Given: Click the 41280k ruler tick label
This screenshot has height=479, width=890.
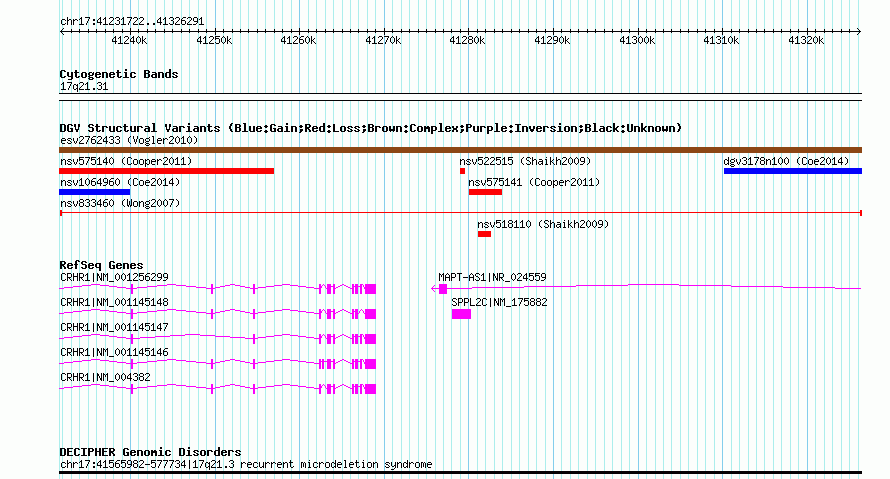Looking at the screenshot, I should coord(467,40).
